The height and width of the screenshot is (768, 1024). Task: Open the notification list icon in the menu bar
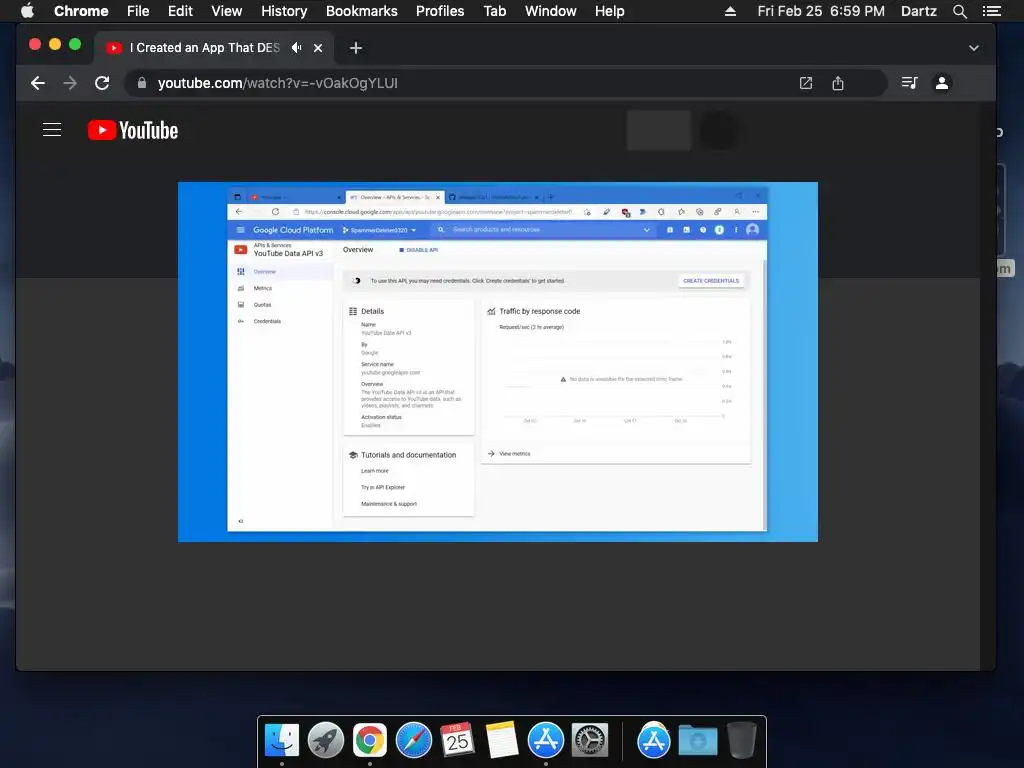[x=991, y=11]
